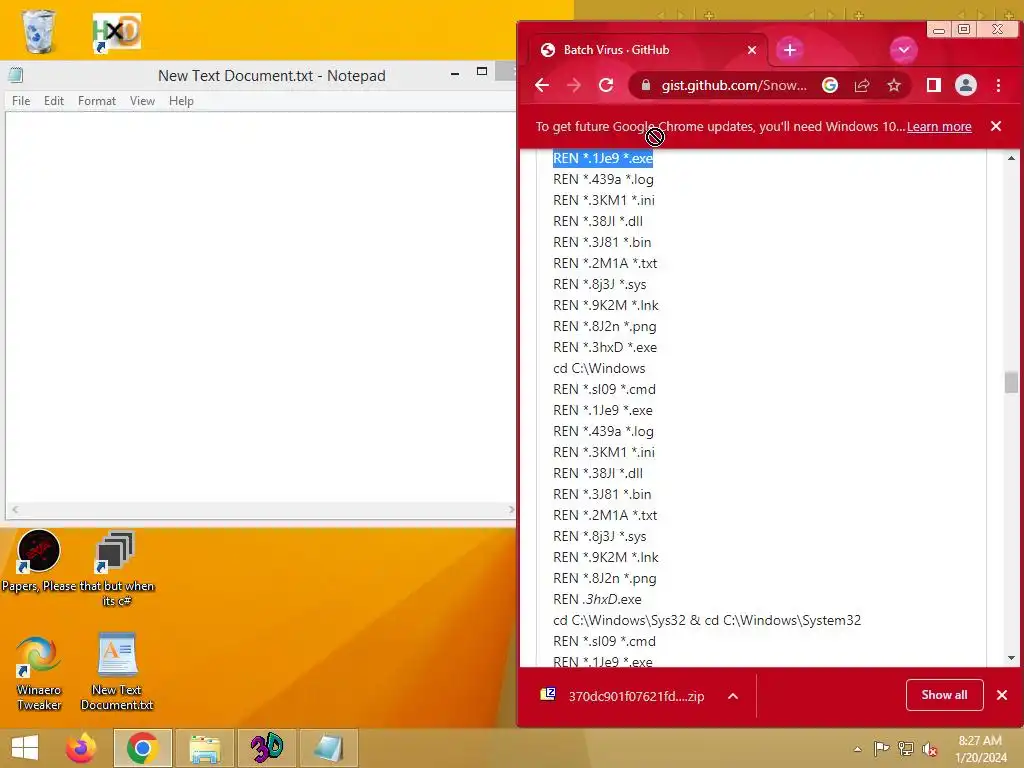
Task: Dismiss the Chrome updates infobar
Action: (995, 126)
